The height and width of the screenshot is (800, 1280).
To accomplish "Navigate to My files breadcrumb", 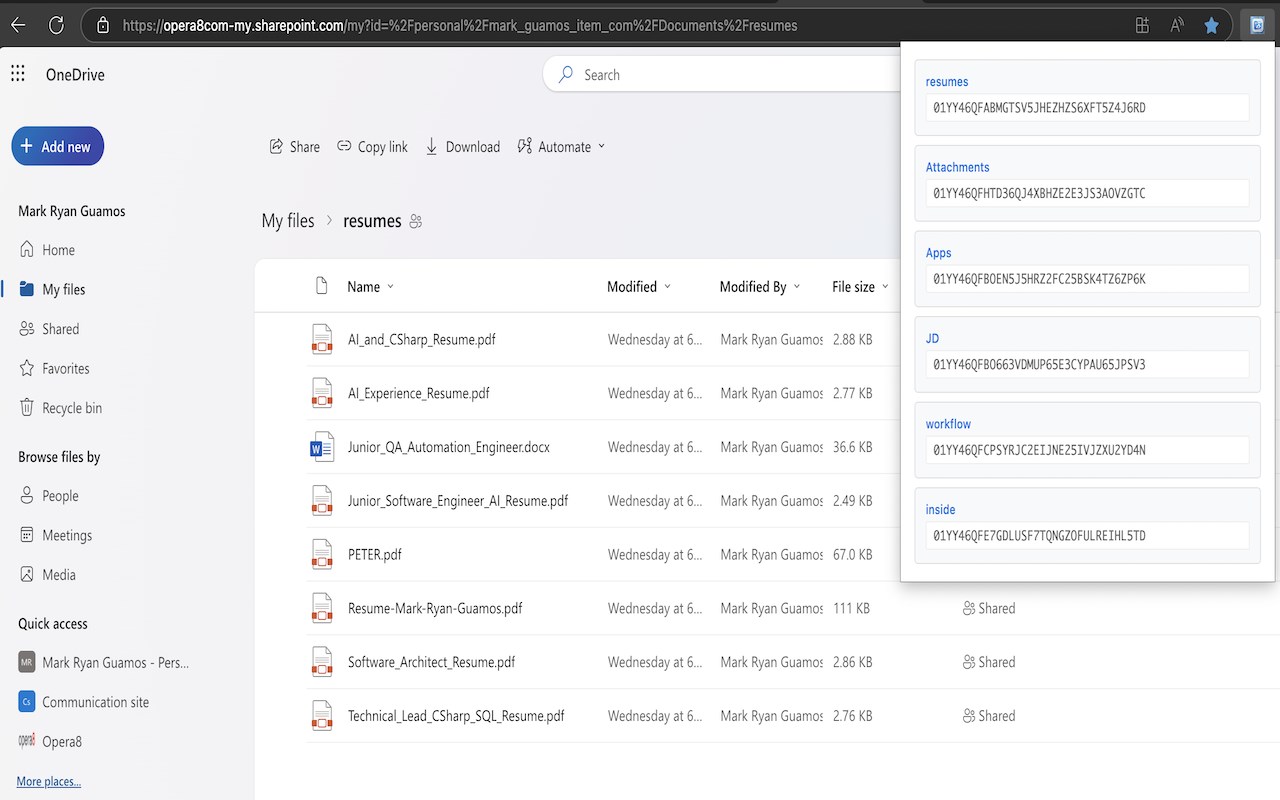I will [288, 221].
